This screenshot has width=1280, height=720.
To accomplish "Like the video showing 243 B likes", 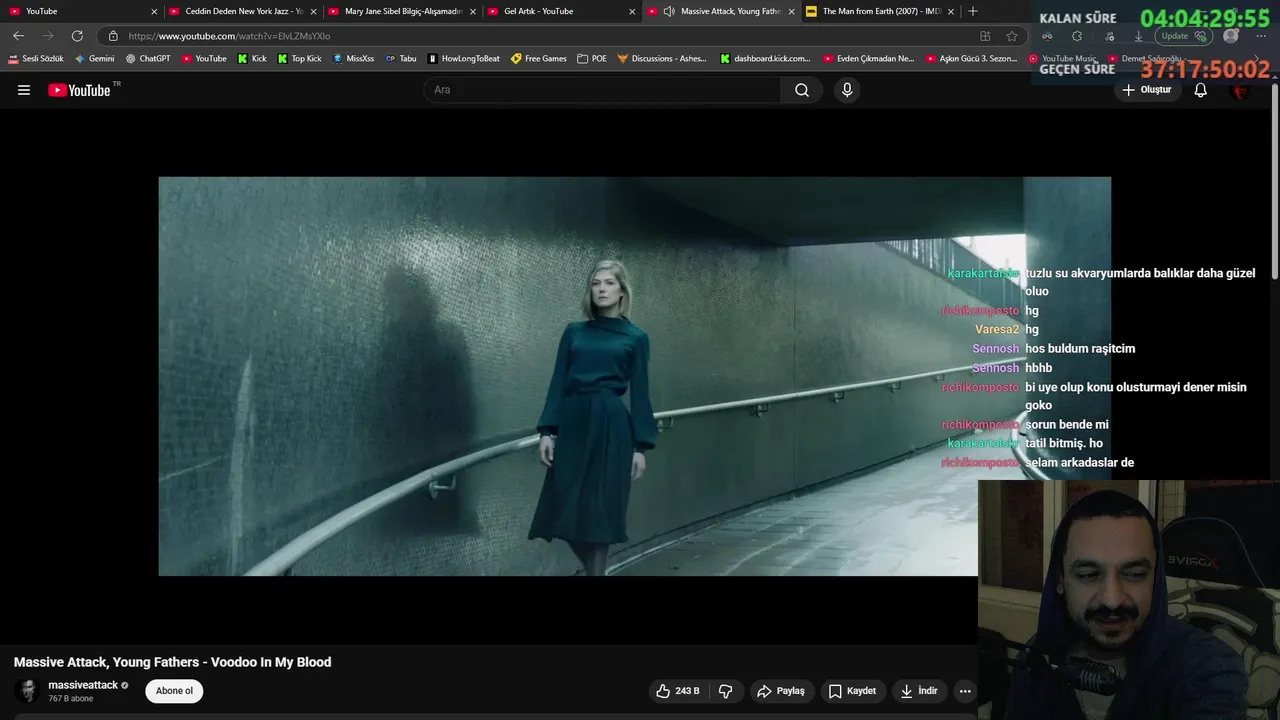I will click(x=678, y=691).
